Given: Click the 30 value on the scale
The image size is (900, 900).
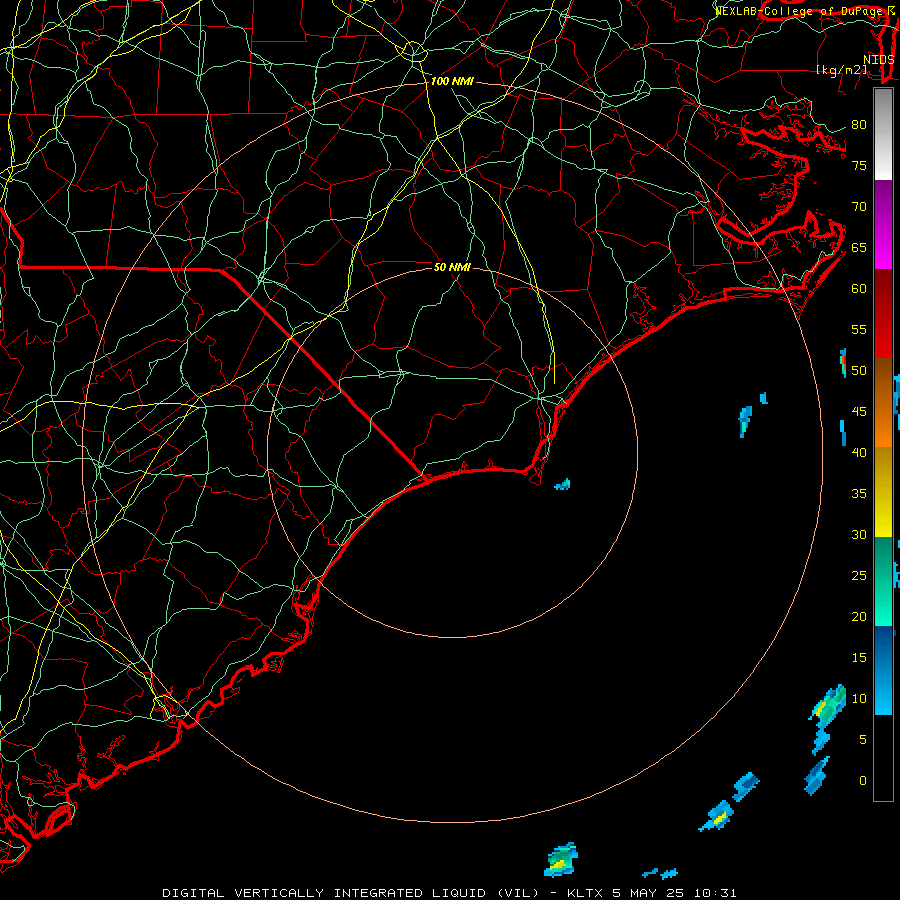Looking at the screenshot, I should coord(859,534).
